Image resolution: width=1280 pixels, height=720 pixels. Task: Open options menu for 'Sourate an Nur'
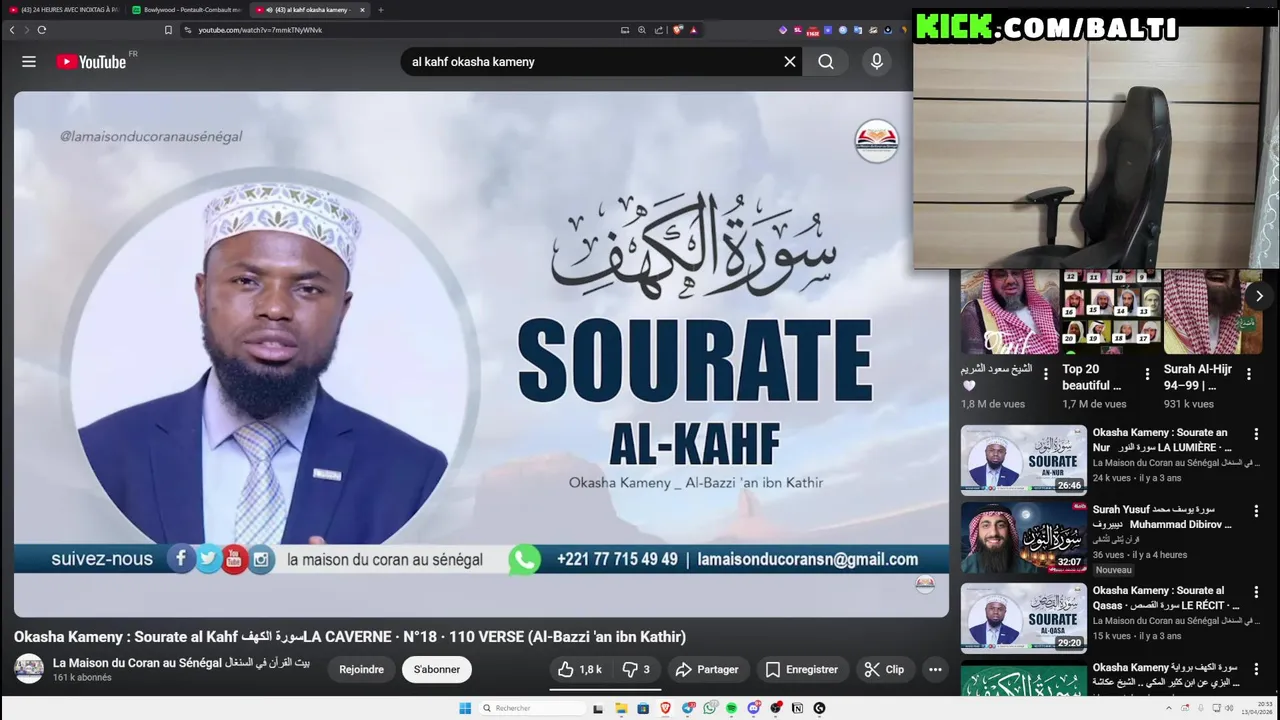click(x=1256, y=435)
